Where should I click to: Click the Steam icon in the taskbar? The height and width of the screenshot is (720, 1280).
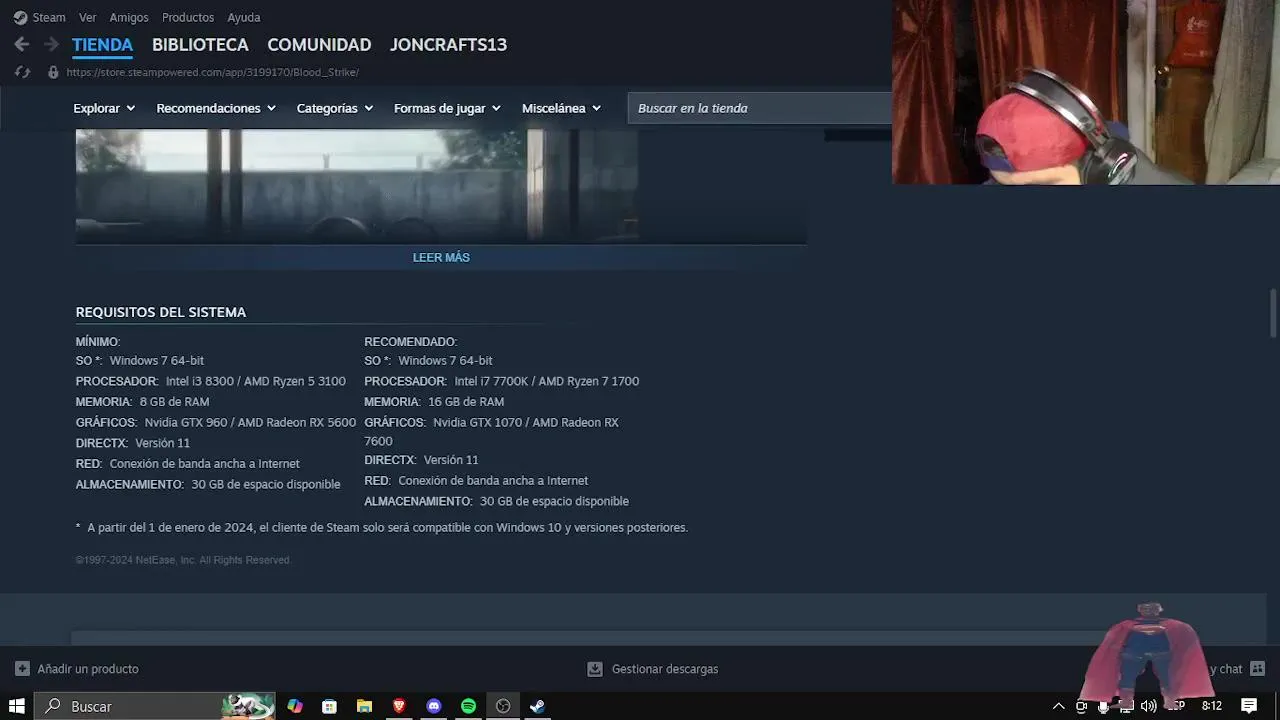[537, 706]
